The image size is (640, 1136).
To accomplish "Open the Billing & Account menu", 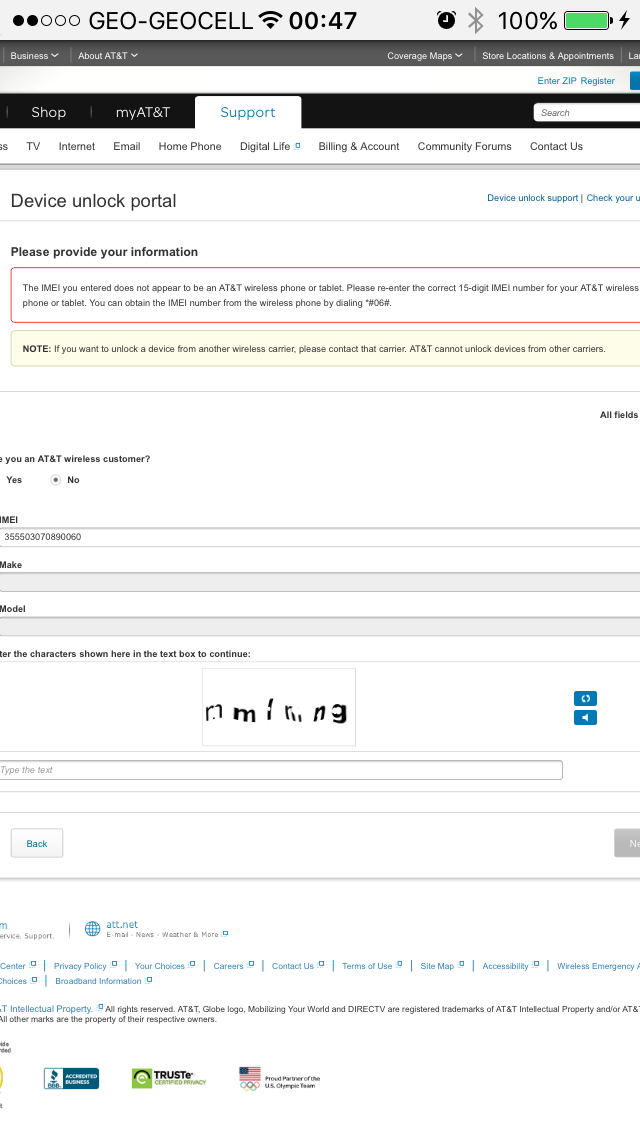I will tap(359, 146).
